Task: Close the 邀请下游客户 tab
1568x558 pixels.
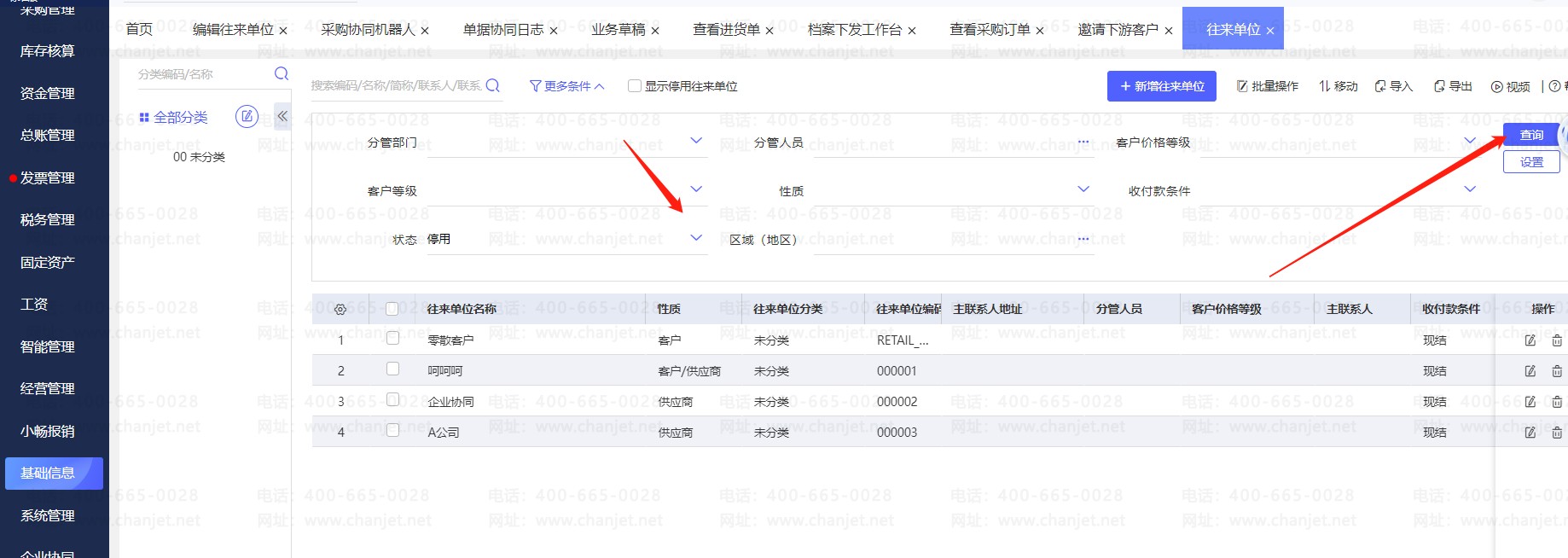Action: point(1169,31)
